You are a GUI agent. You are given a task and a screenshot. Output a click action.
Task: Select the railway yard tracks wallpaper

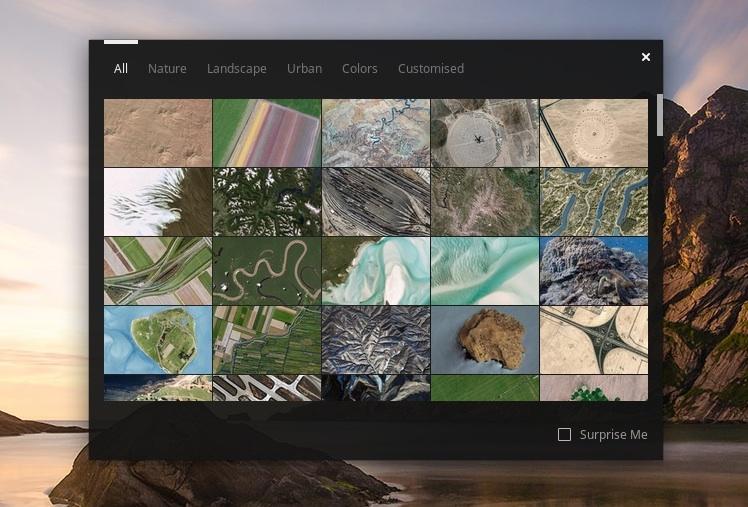click(376, 202)
